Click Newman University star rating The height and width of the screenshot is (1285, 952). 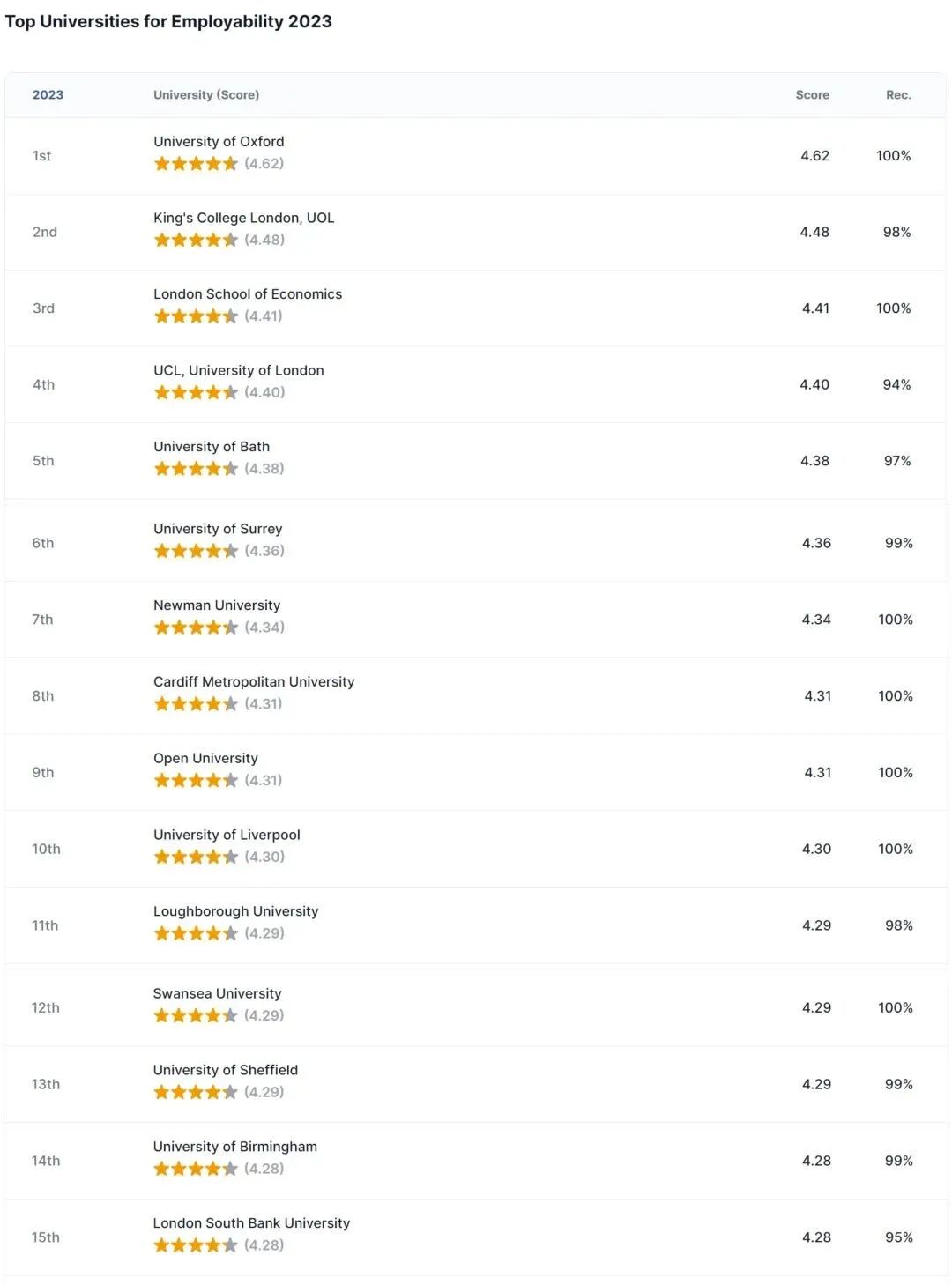[x=196, y=628]
